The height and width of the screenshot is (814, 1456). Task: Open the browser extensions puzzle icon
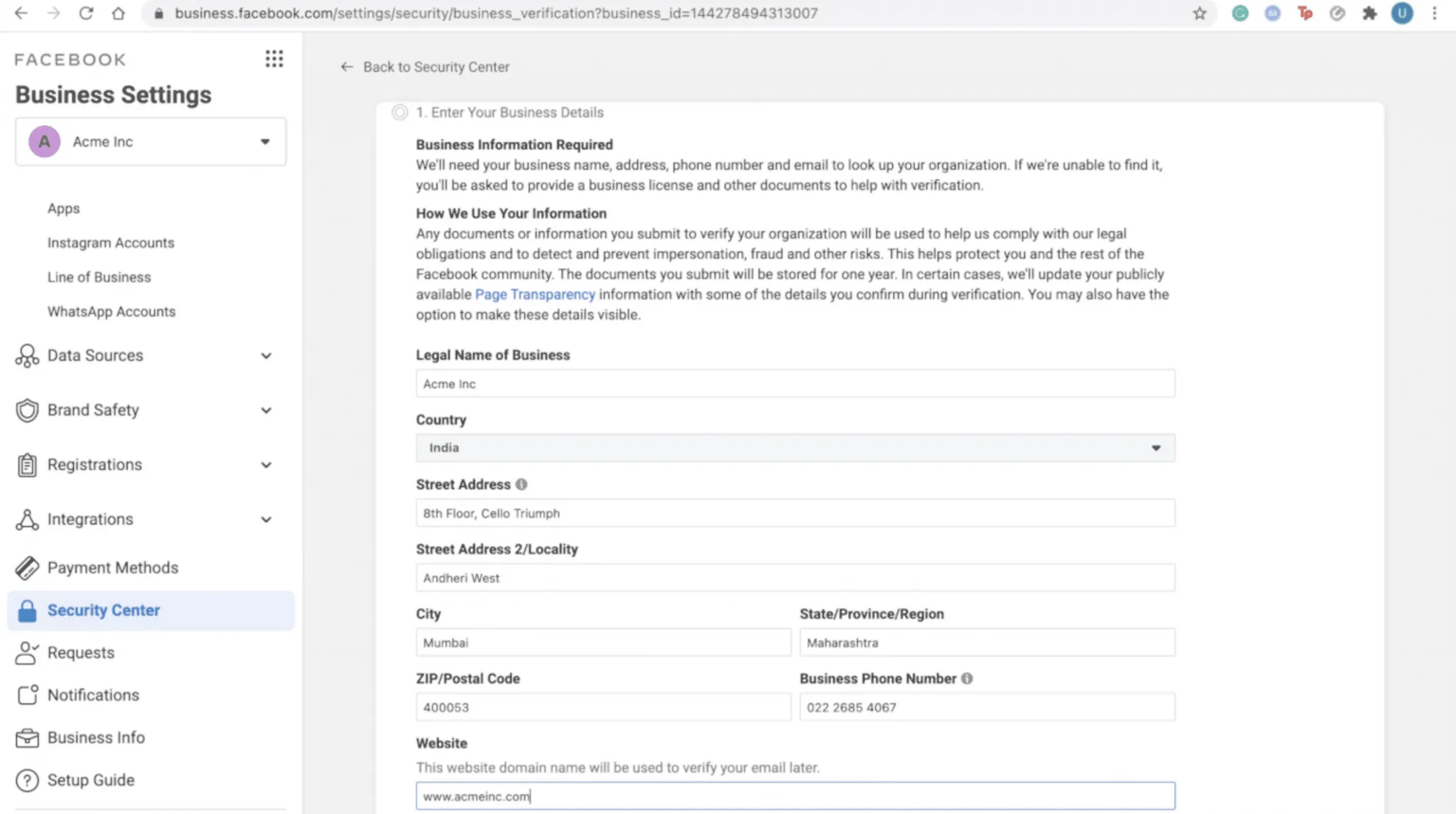click(x=1369, y=13)
